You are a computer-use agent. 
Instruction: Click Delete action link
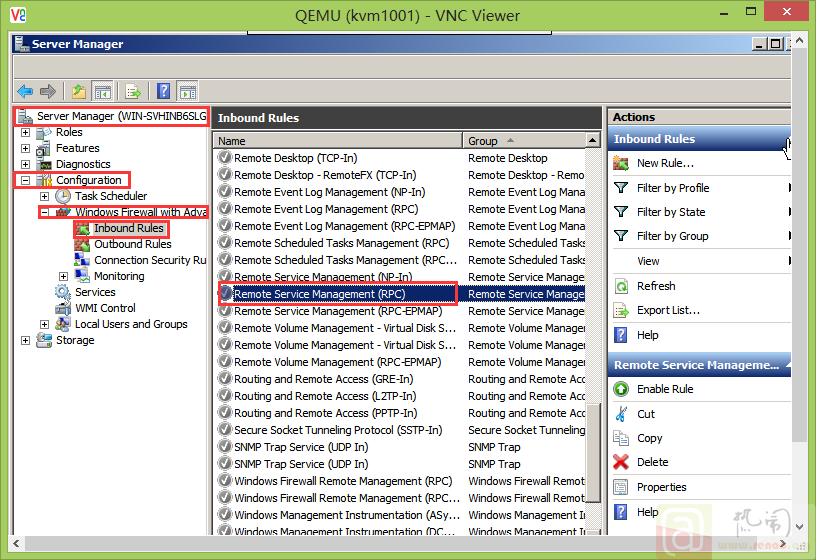click(653, 462)
